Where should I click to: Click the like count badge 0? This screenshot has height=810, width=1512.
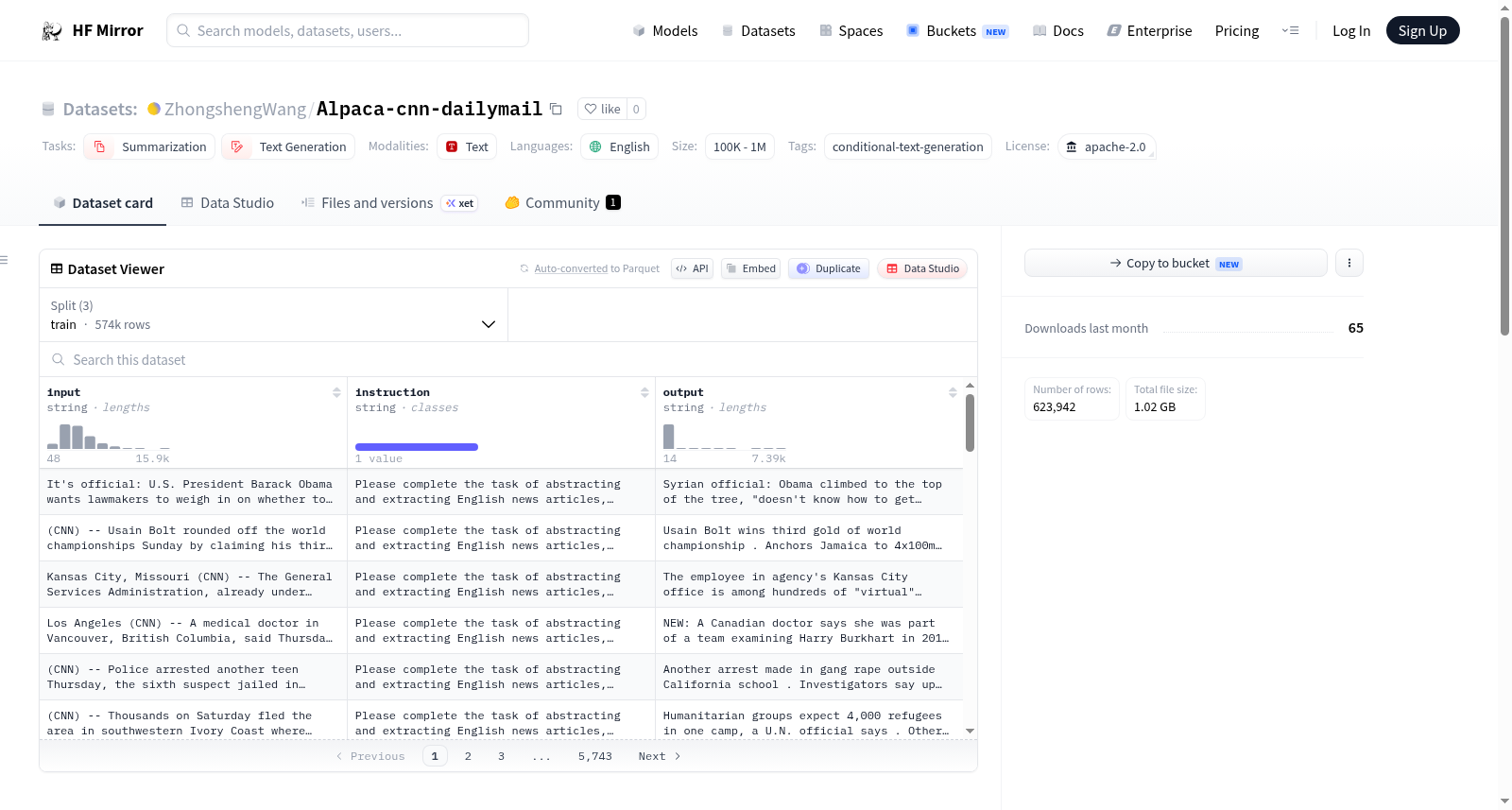point(636,110)
